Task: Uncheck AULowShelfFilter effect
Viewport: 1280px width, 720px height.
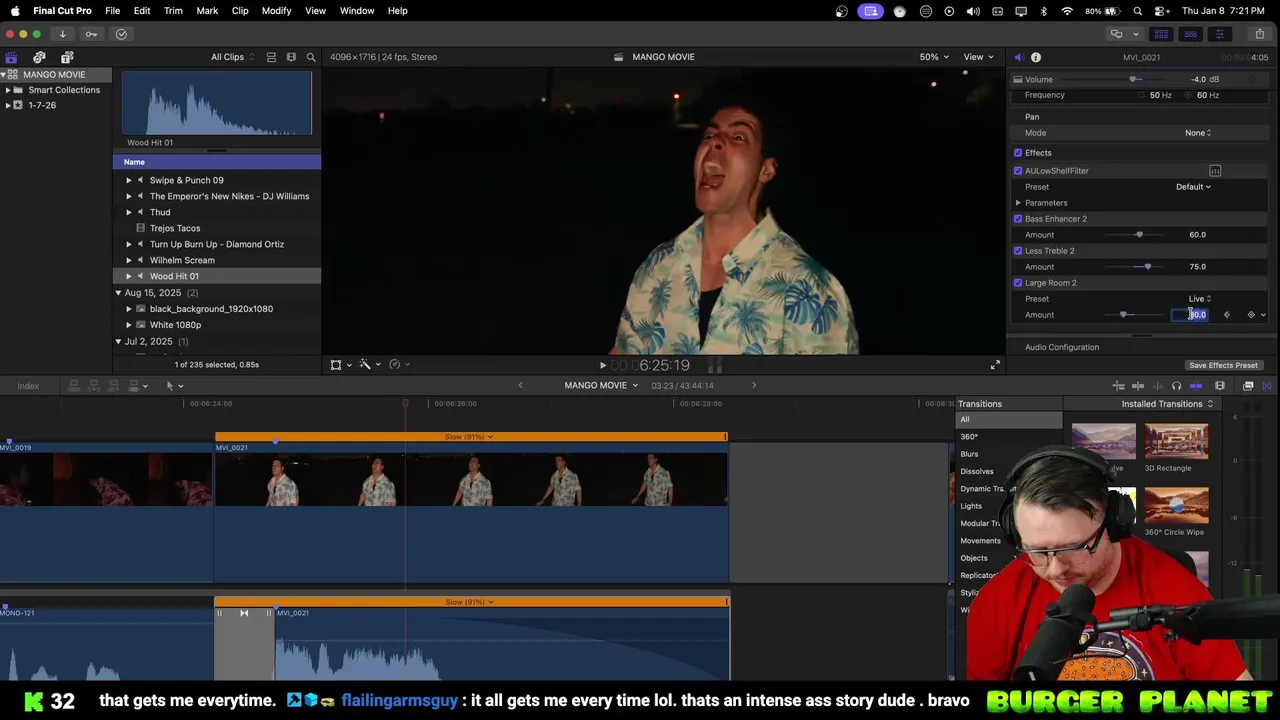Action: [x=1018, y=171]
